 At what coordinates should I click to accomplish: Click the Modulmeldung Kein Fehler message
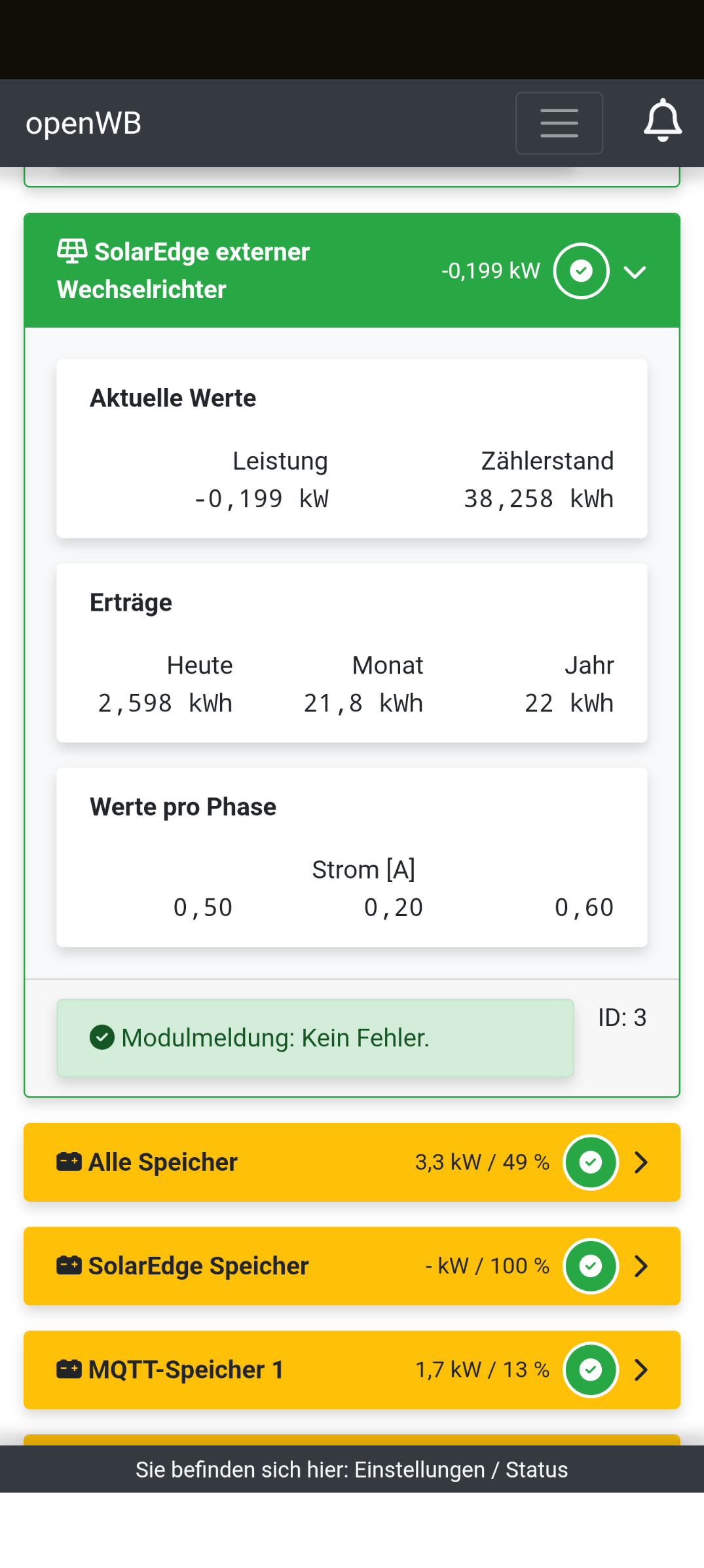[275, 1038]
